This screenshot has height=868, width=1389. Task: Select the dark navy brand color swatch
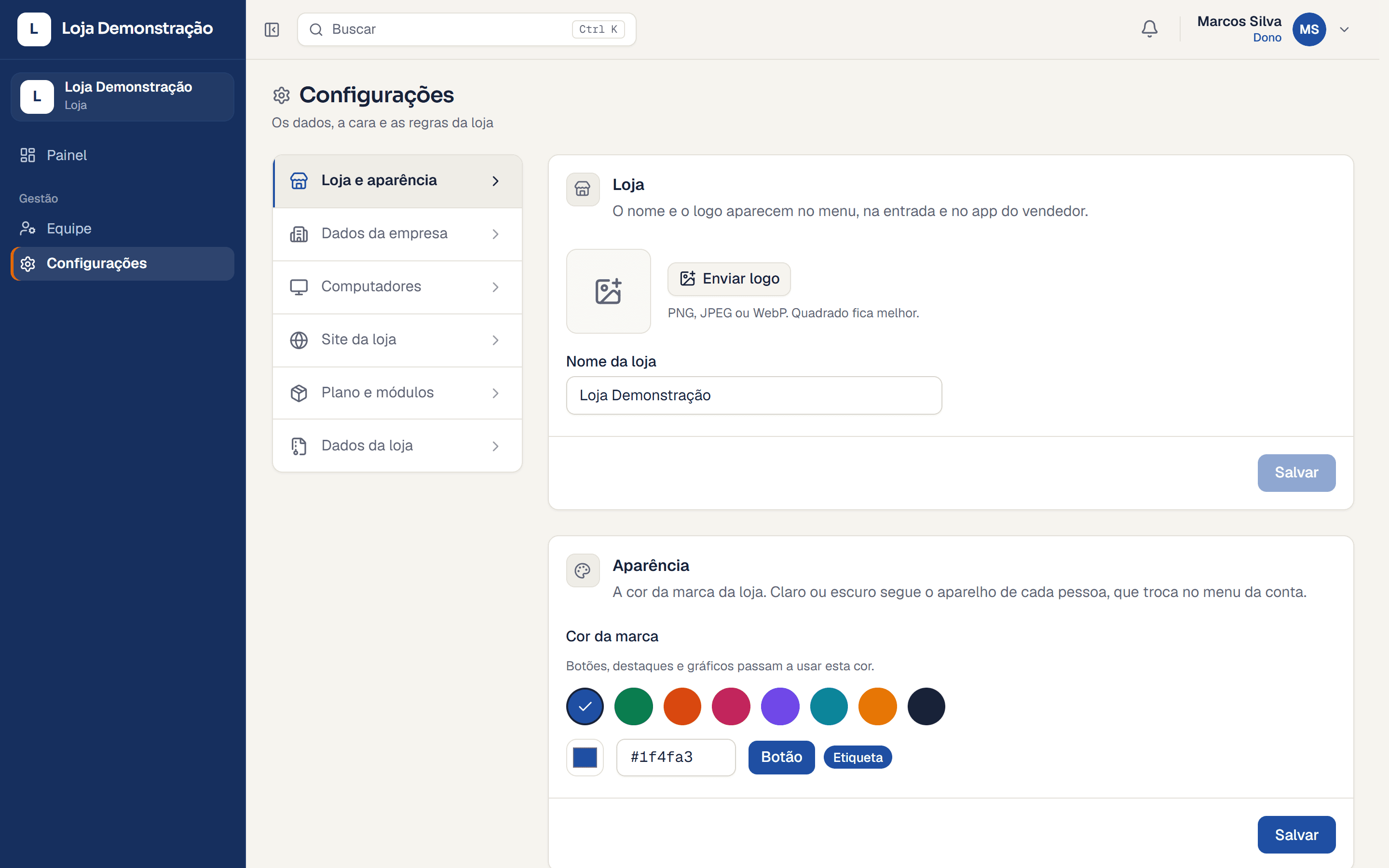(926, 706)
